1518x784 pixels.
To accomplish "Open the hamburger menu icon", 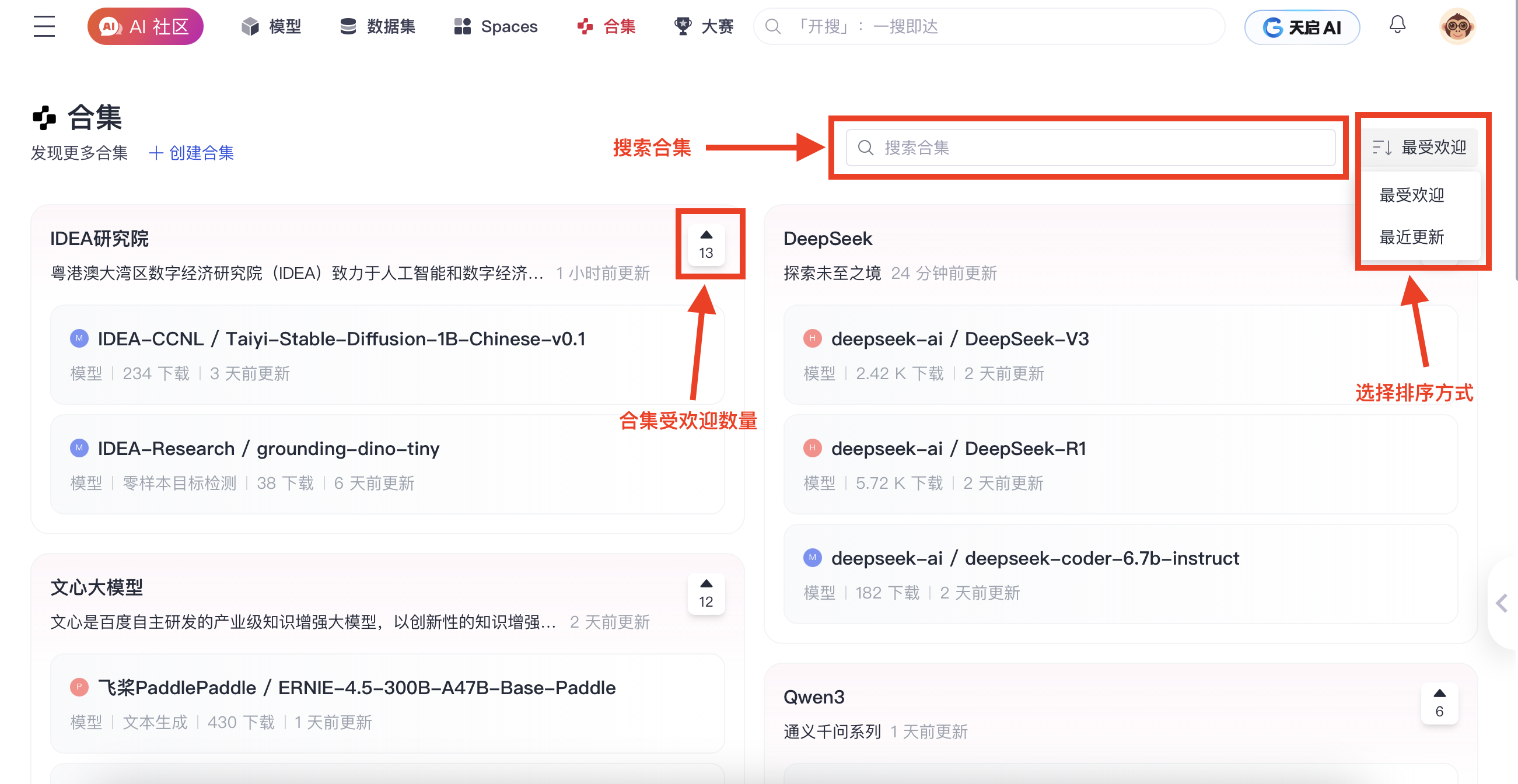I will click(x=44, y=26).
